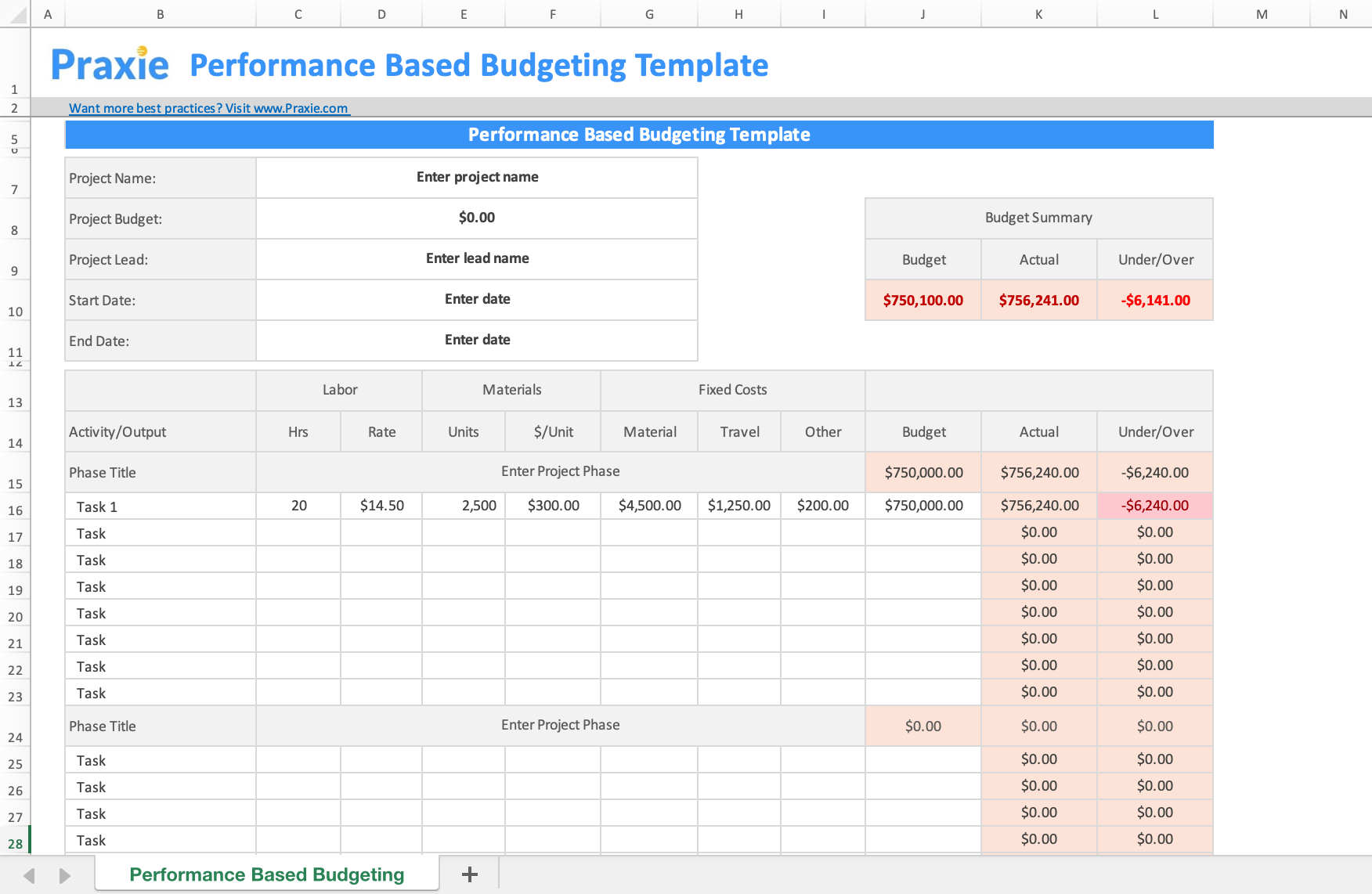Click the add new sheet plus icon

469,874
